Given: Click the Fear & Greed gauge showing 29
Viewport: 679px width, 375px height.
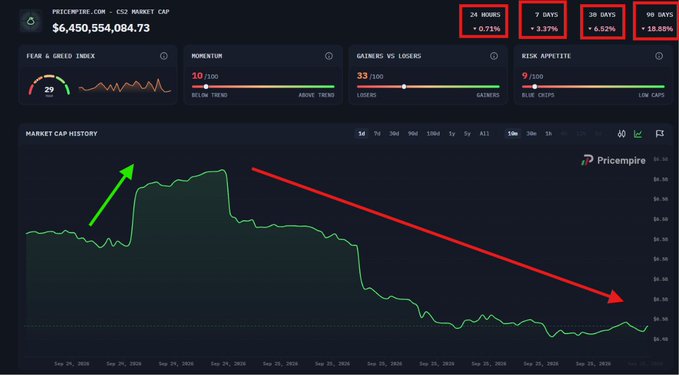Looking at the screenshot, I should click(x=49, y=86).
